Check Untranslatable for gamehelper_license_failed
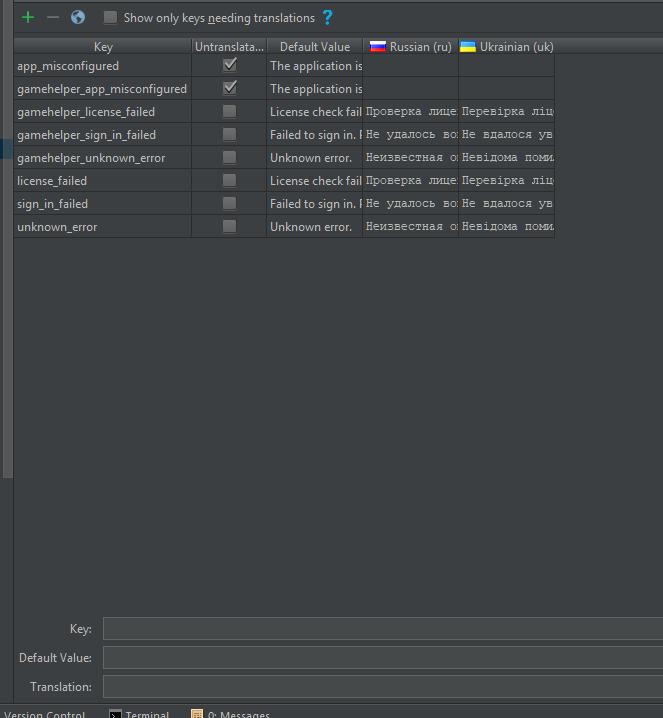Viewport: 663px width, 718px height. [229, 111]
